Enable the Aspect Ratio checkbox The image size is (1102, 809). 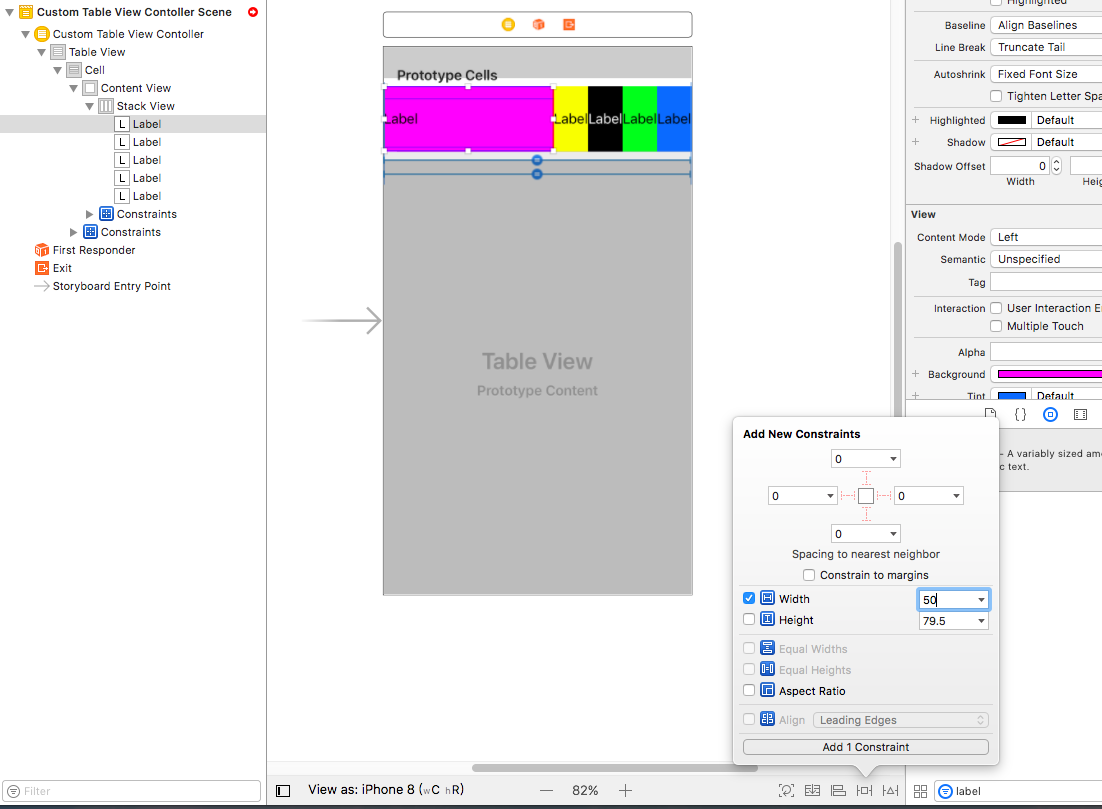click(749, 691)
